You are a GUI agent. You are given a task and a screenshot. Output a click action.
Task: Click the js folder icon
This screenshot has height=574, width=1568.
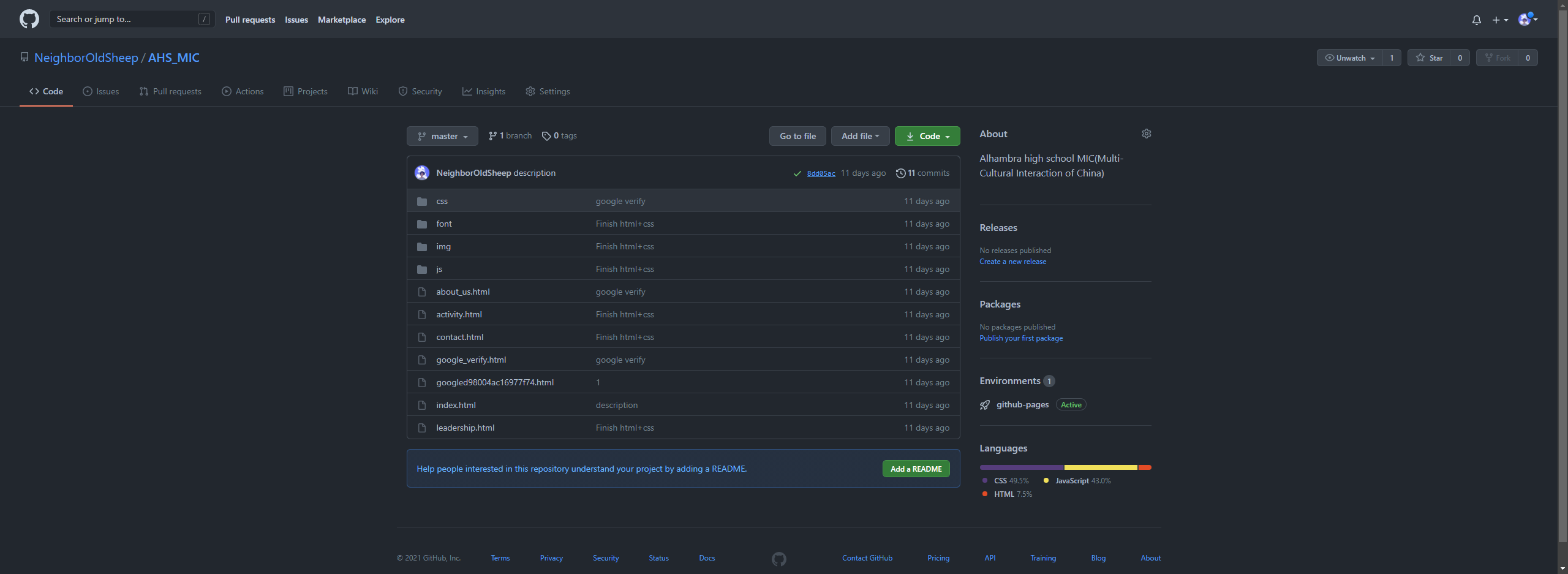[422, 270]
